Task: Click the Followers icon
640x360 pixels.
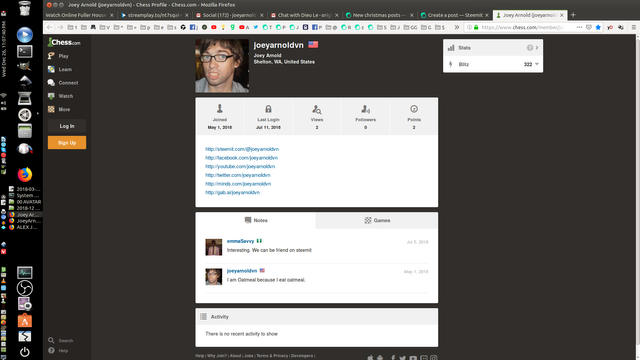Action: [x=365, y=109]
